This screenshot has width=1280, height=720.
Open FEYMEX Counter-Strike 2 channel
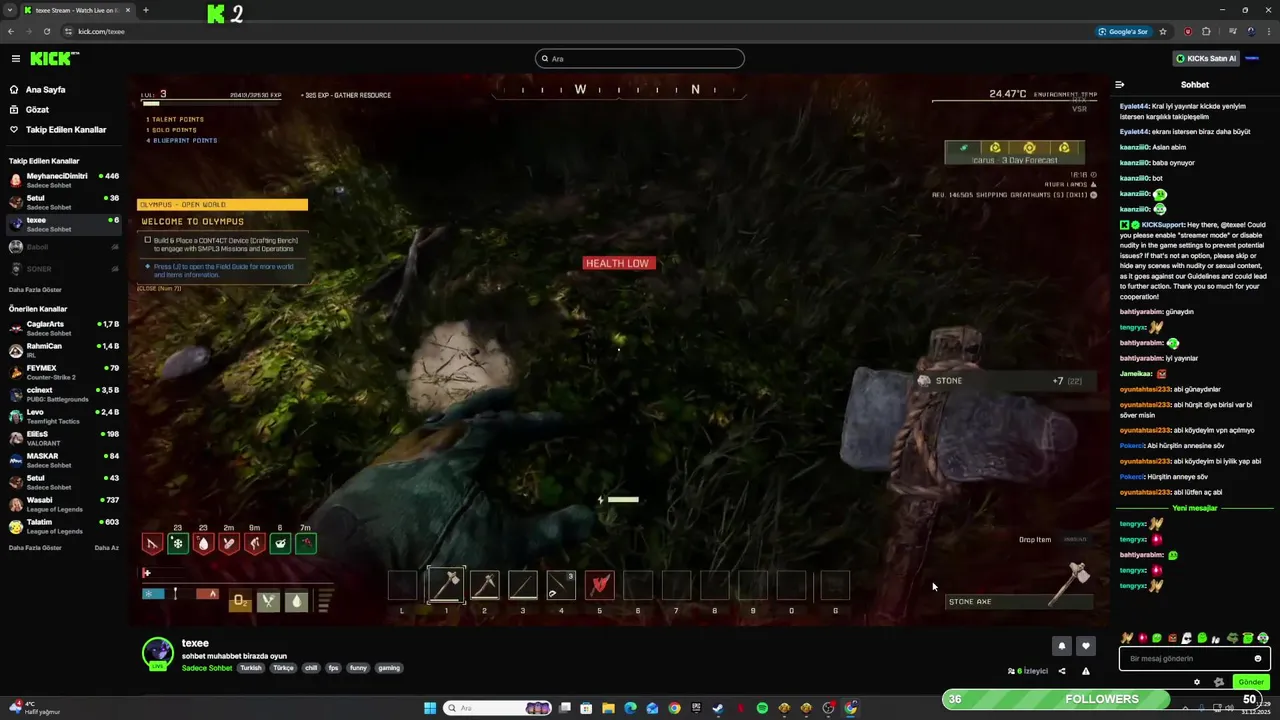(64, 372)
